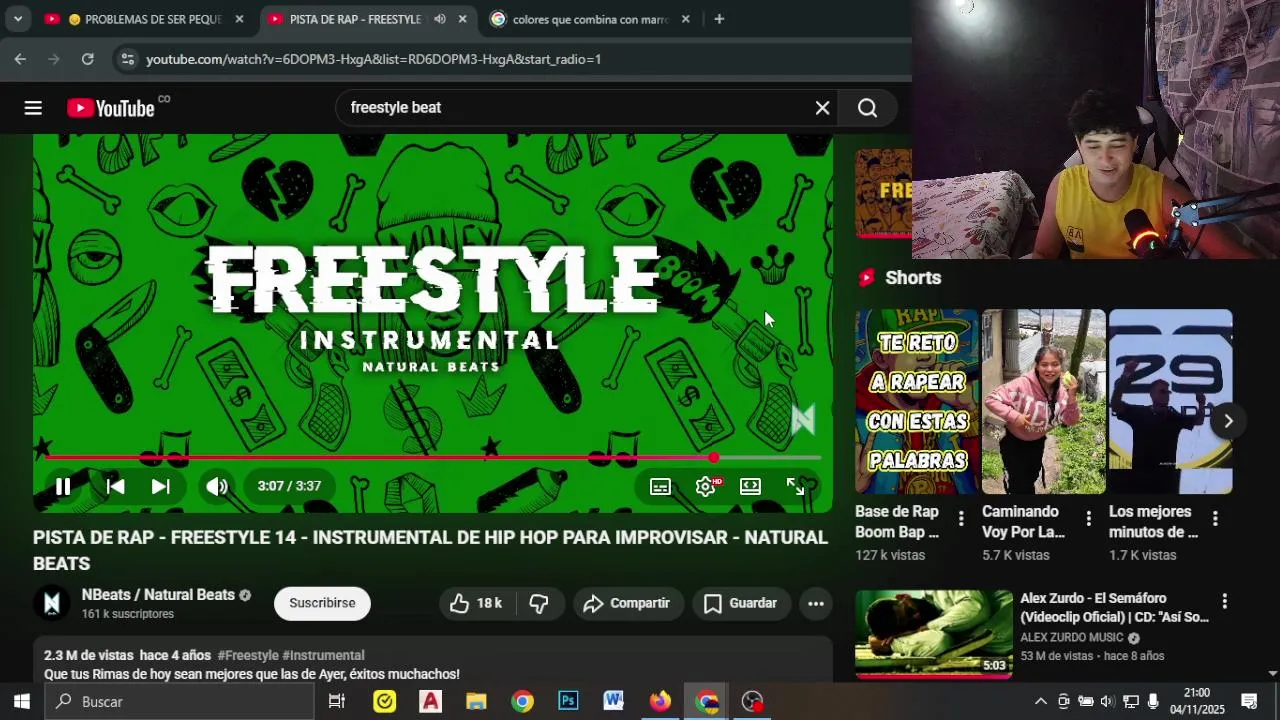Open the notification center icon
Screen dimensions: 1280x720
[x=1249, y=701]
